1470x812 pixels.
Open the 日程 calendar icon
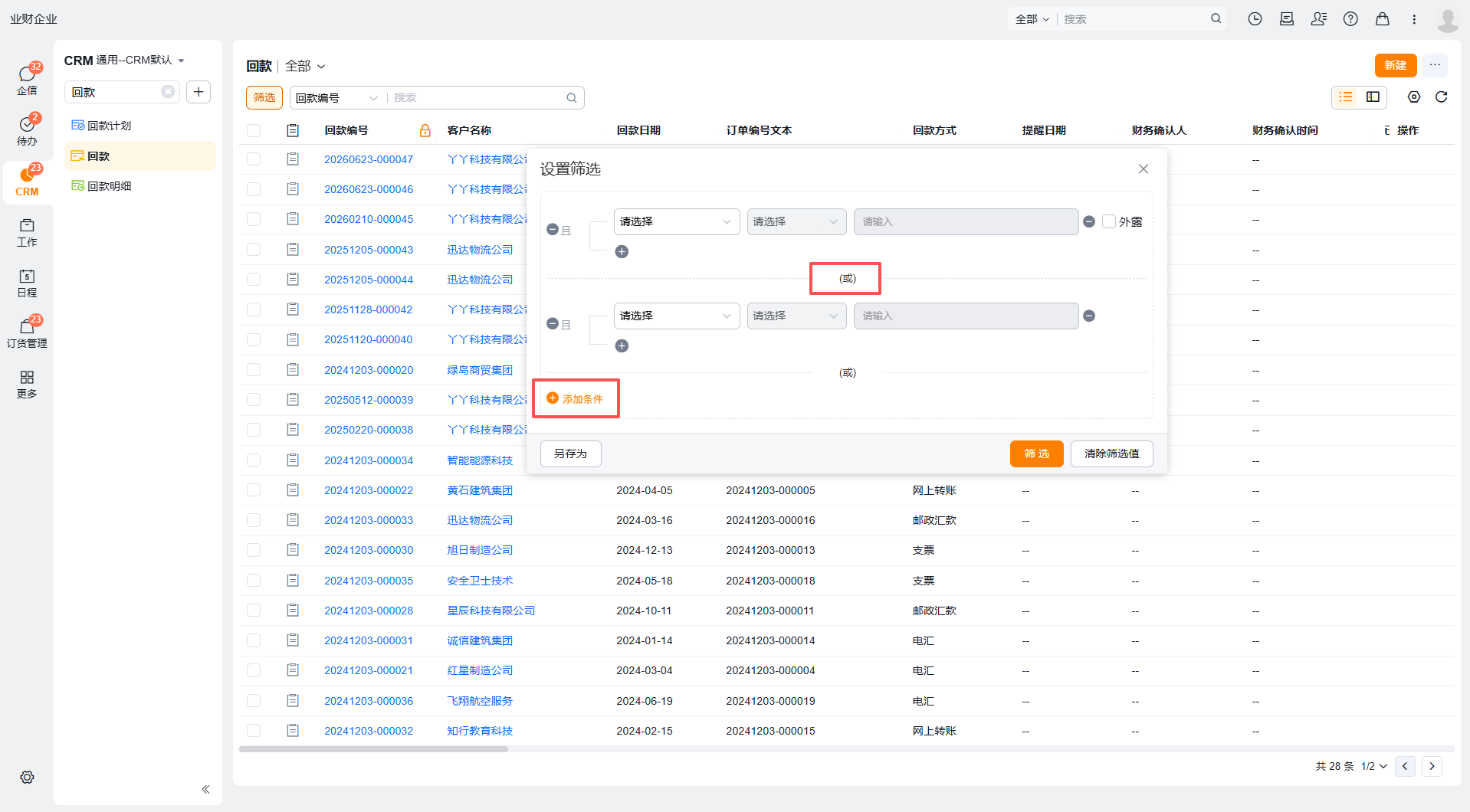(27, 283)
